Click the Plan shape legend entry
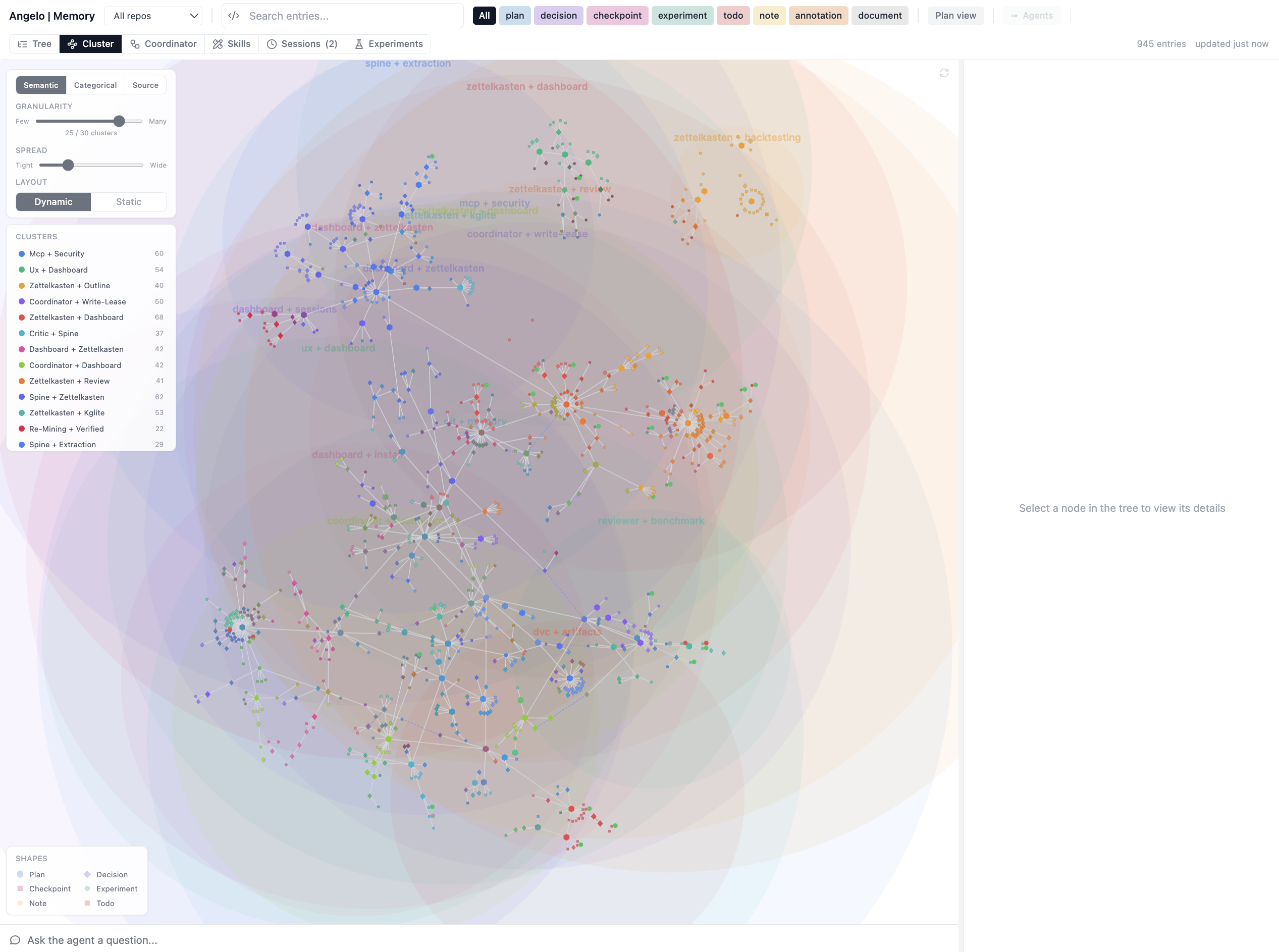1279x952 pixels. click(30, 874)
